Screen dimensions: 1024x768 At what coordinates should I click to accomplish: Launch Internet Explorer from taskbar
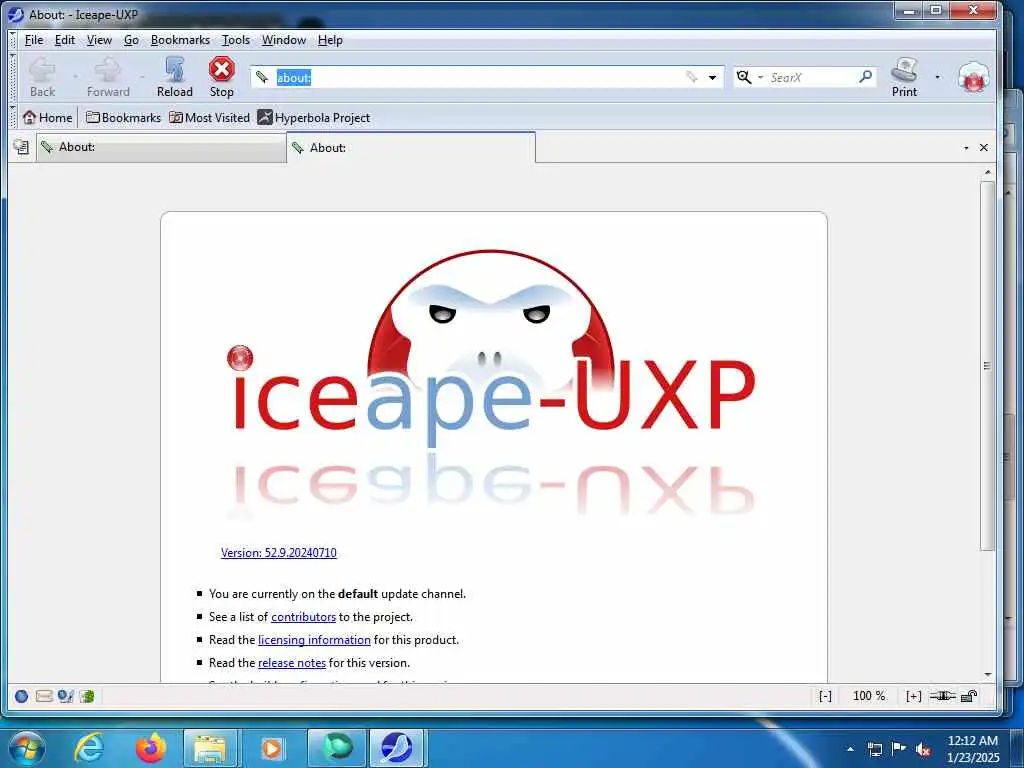click(89, 748)
